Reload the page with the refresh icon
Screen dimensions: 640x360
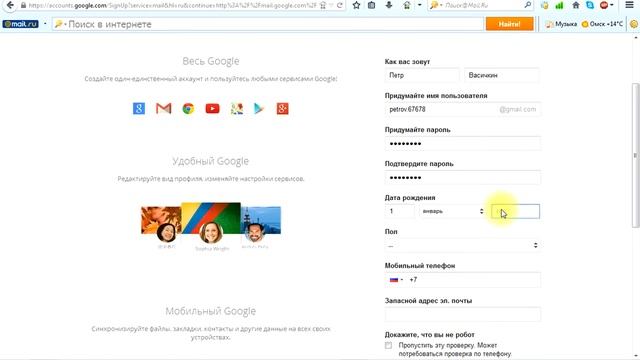(x=340, y=5)
